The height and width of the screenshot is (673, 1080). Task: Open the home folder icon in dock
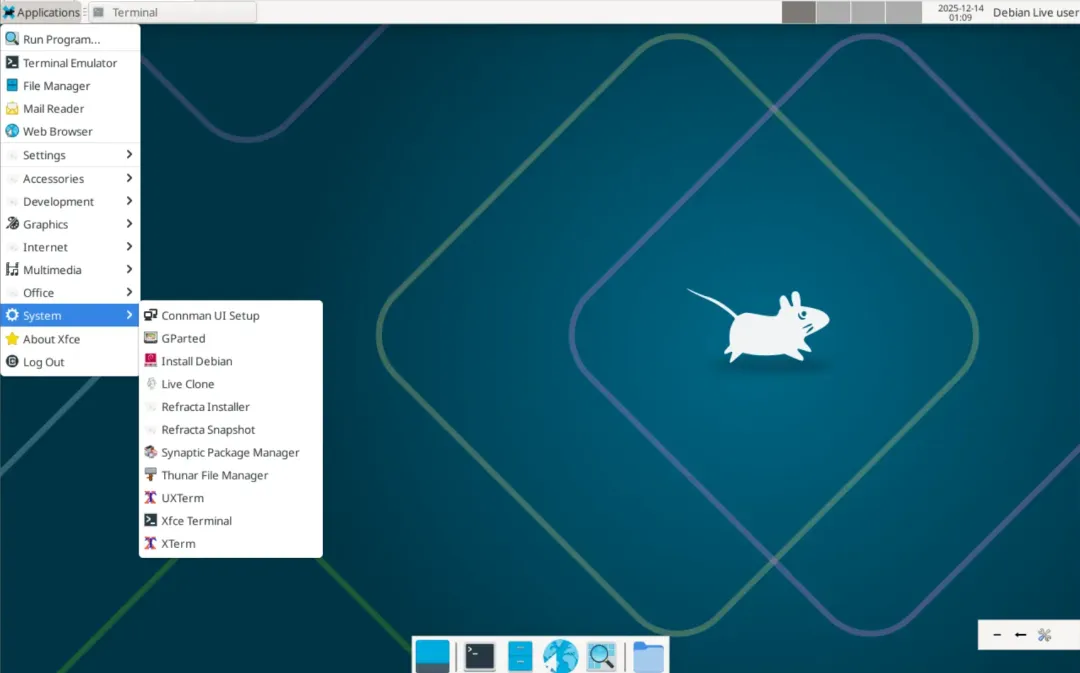(x=648, y=656)
